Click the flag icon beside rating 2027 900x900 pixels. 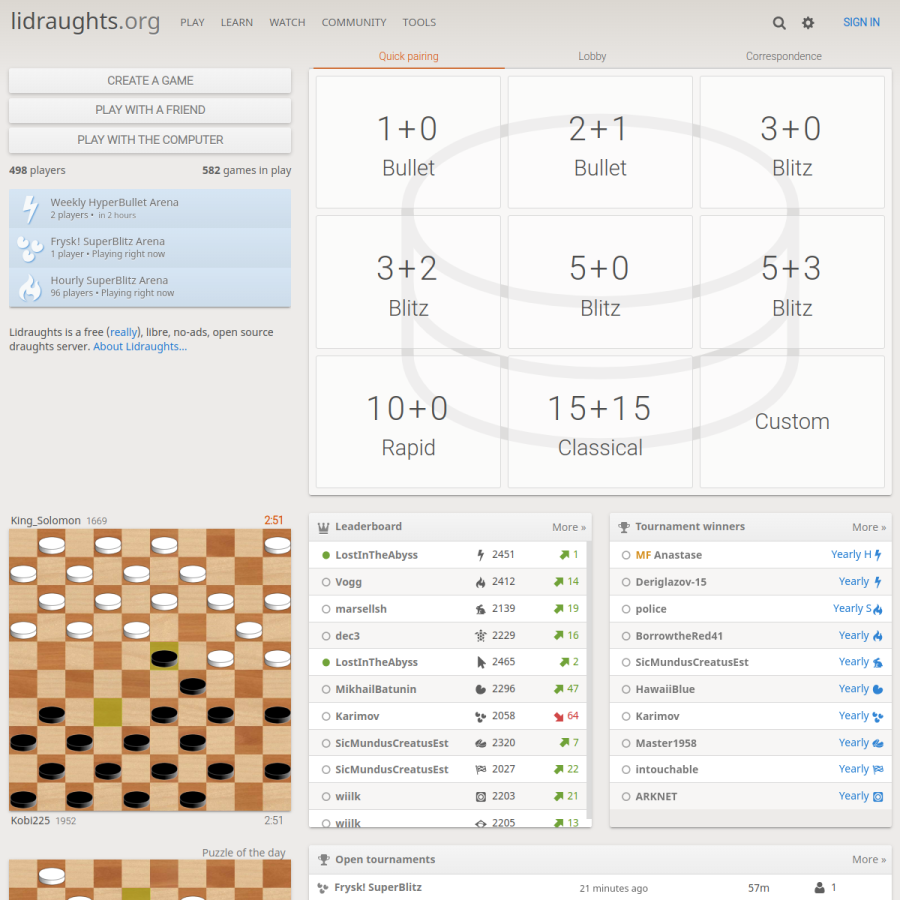pos(480,770)
